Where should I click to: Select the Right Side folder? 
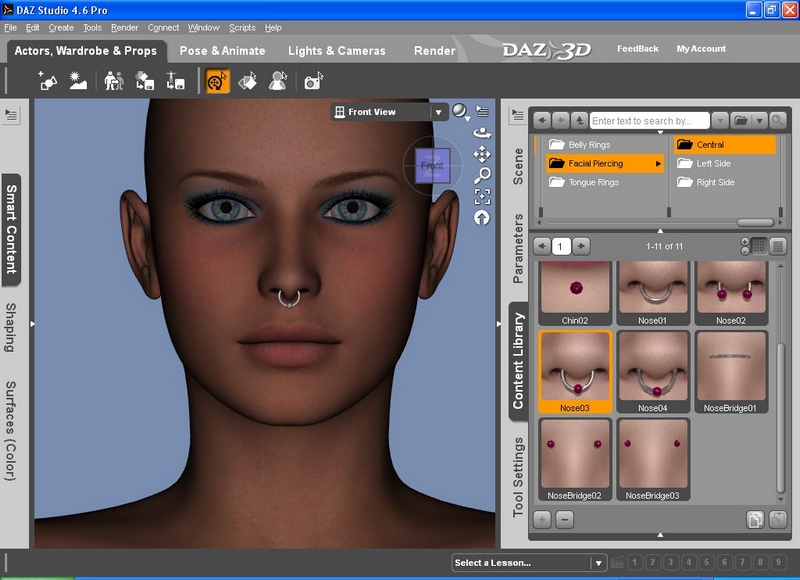[x=724, y=182]
